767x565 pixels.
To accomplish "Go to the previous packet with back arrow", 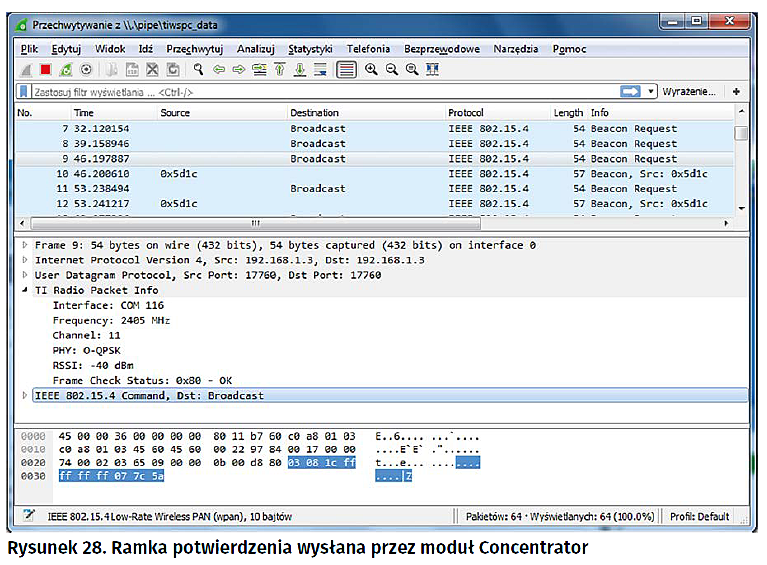I will (219, 69).
